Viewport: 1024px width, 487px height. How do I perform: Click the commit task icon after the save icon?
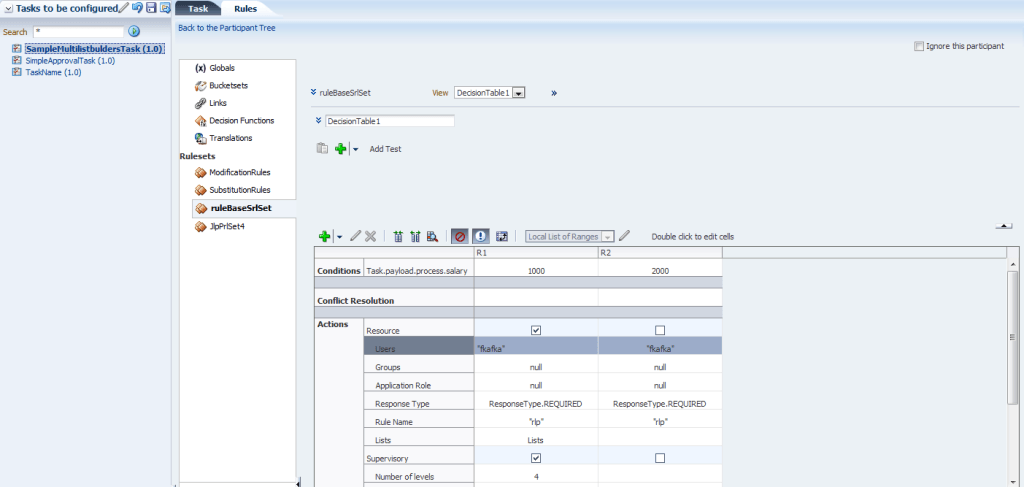pos(165,8)
